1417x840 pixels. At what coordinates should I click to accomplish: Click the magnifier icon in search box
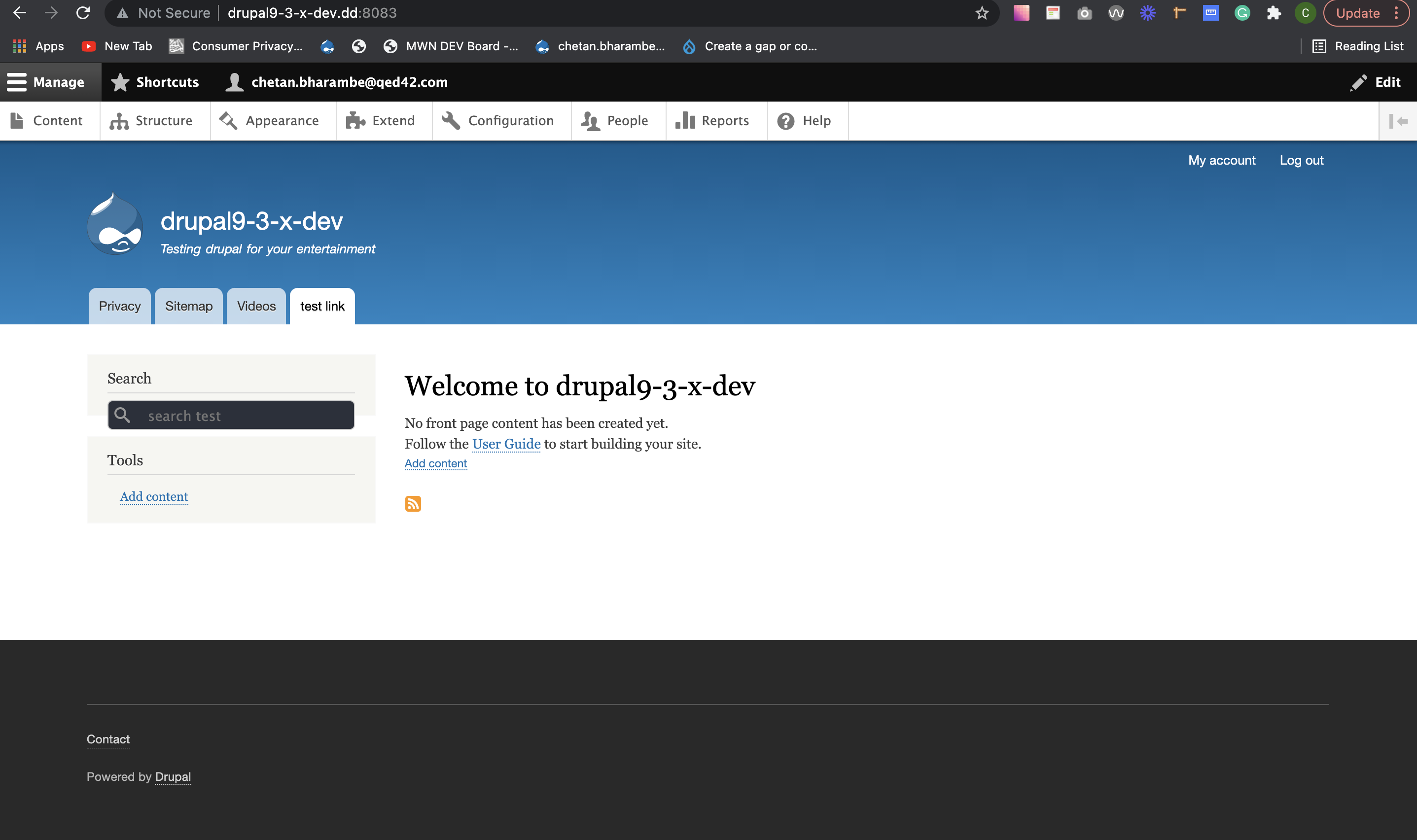122,415
